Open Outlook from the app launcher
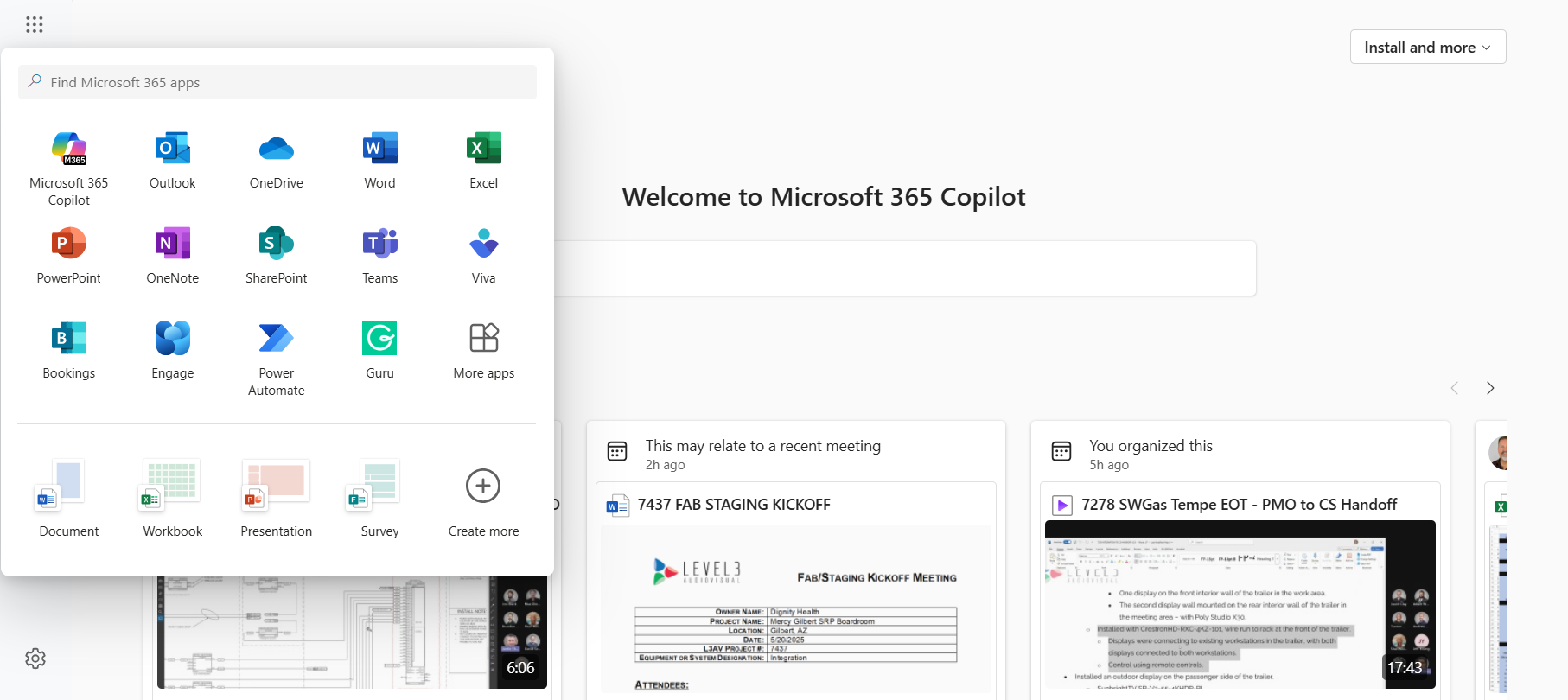 pyautogui.click(x=172, y=160)
